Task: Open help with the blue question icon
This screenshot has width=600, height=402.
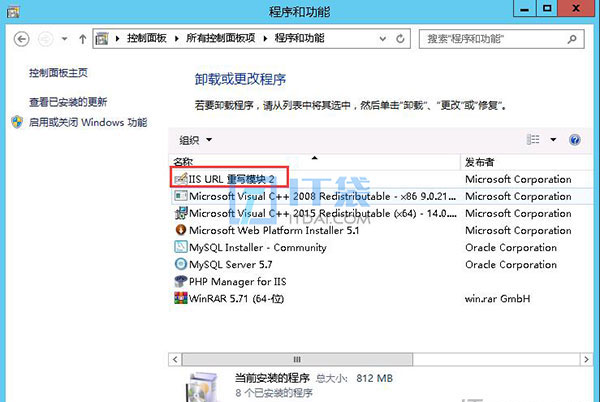Action: tap(574, 140)
